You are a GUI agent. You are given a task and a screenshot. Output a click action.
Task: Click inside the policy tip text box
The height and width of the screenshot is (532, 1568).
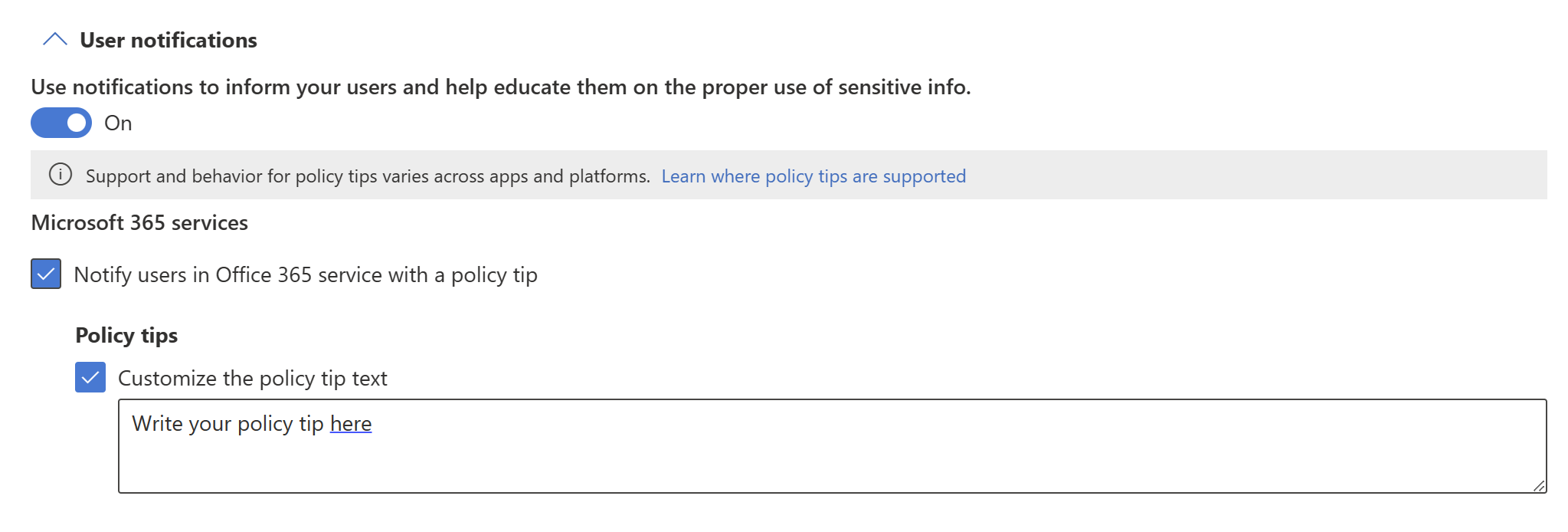click(833, 446)
